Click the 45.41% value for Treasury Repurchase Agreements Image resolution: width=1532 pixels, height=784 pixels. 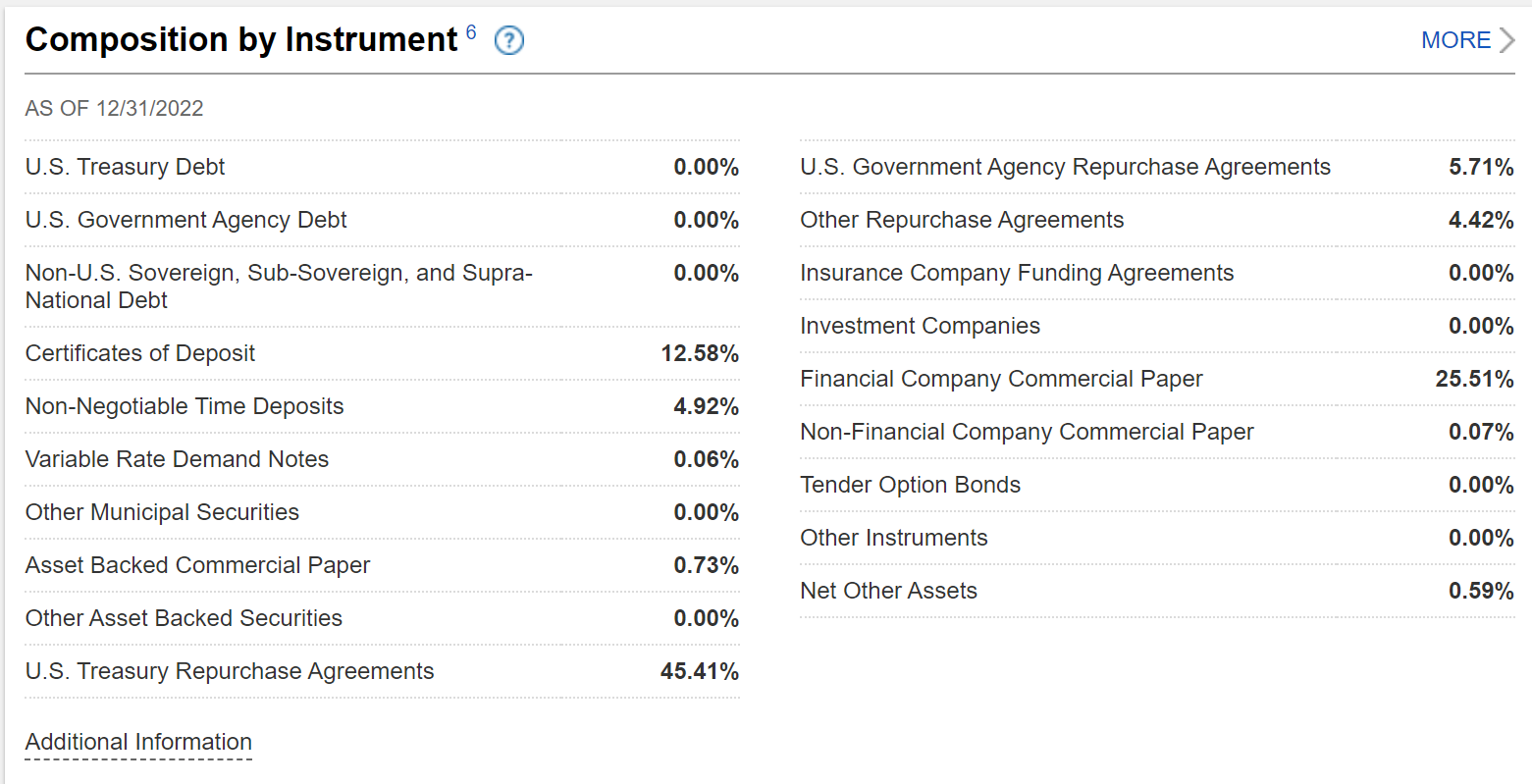(x=700, y=671)
